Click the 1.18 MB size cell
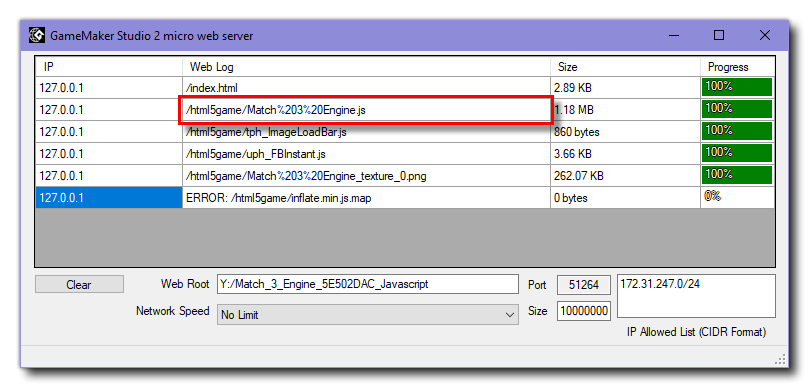809x388 pixels. pyautogui.click(x=625, y=110)
